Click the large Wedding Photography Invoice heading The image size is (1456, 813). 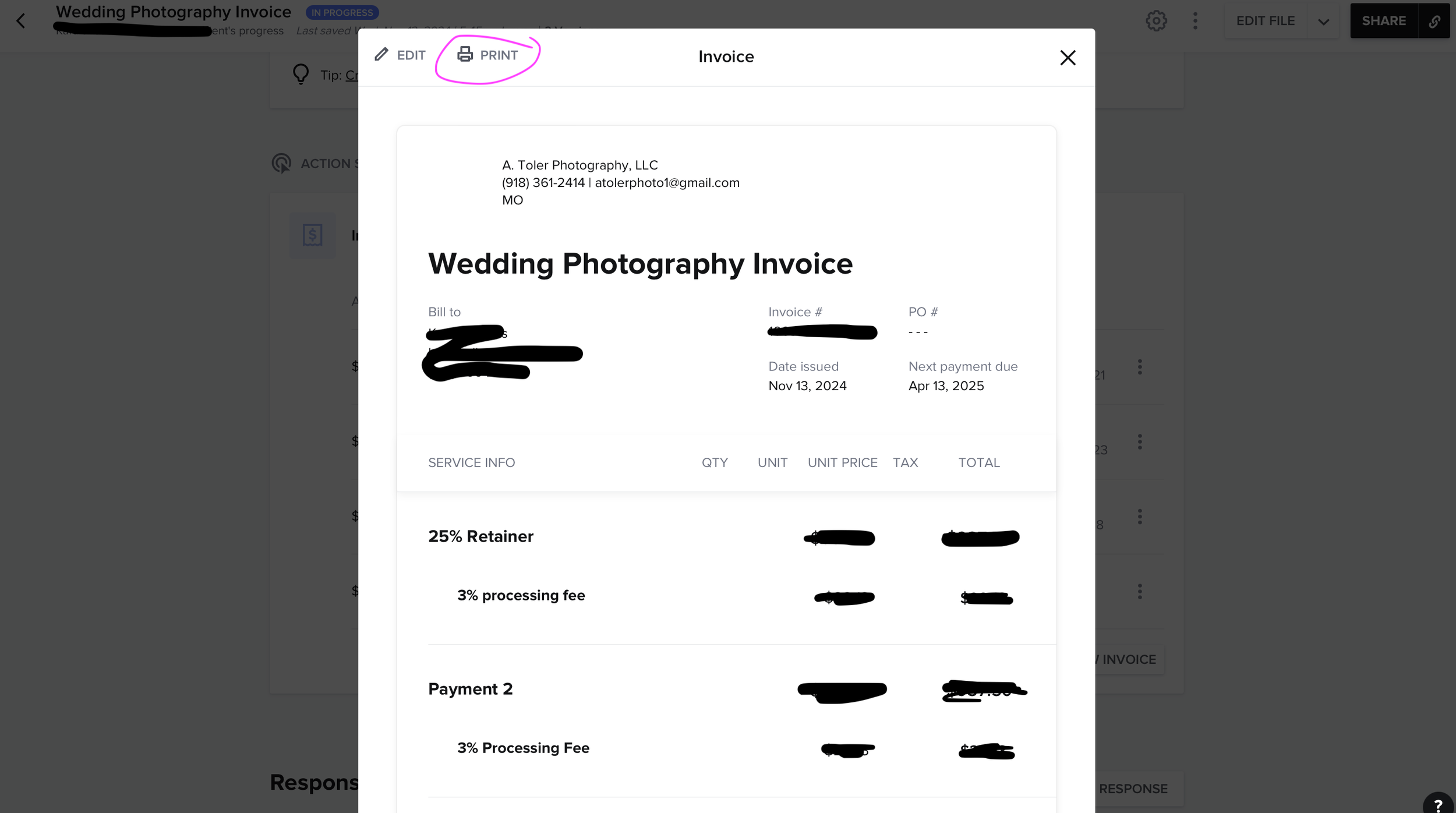pyautogui.click(x=641, y=264)
